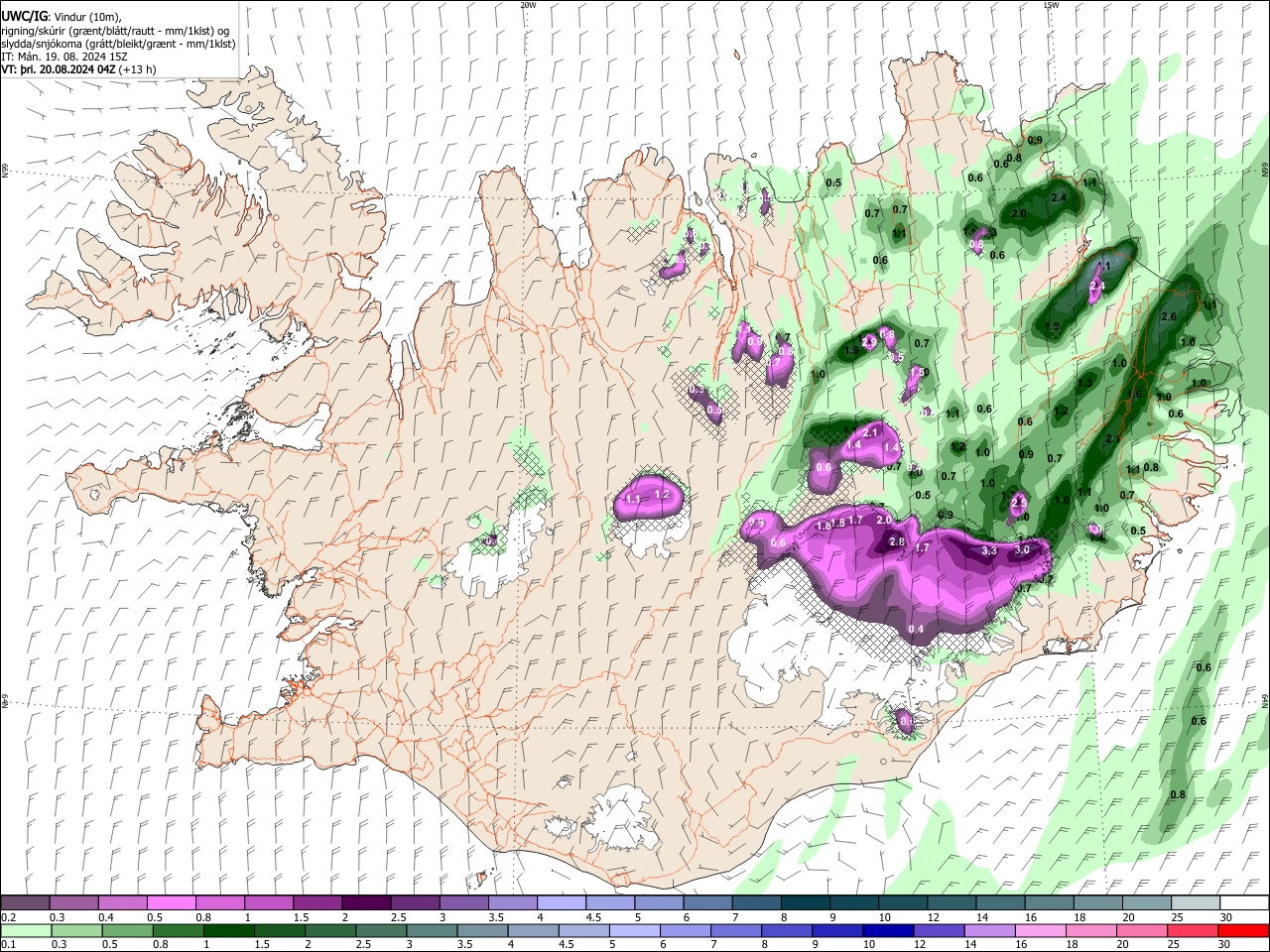1270x952 pixels.
Task: Pick the lilac lower swatch starting at 14
Action: 990,930
